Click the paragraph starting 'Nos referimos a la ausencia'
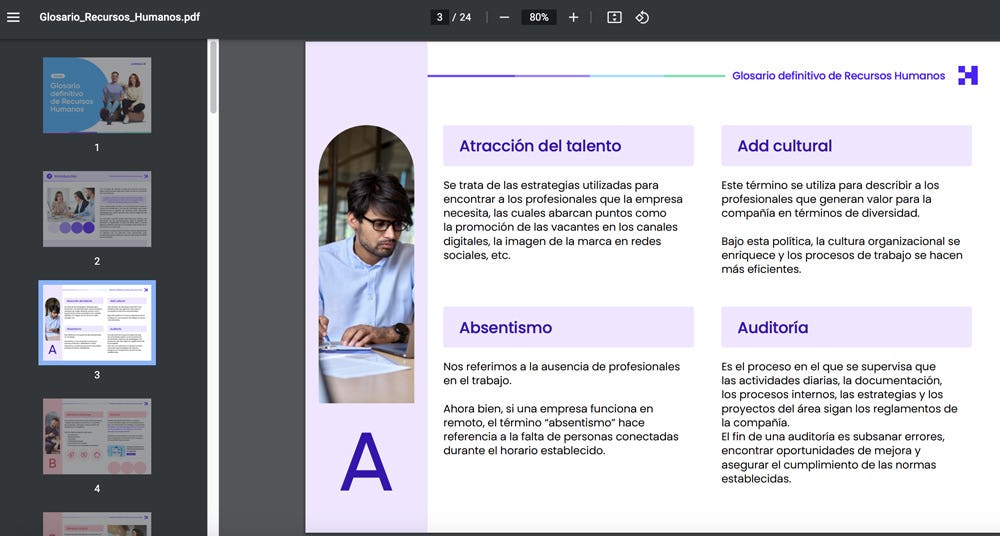The image size is (1000, 536). pyautogui.click(x=562, y=374)
